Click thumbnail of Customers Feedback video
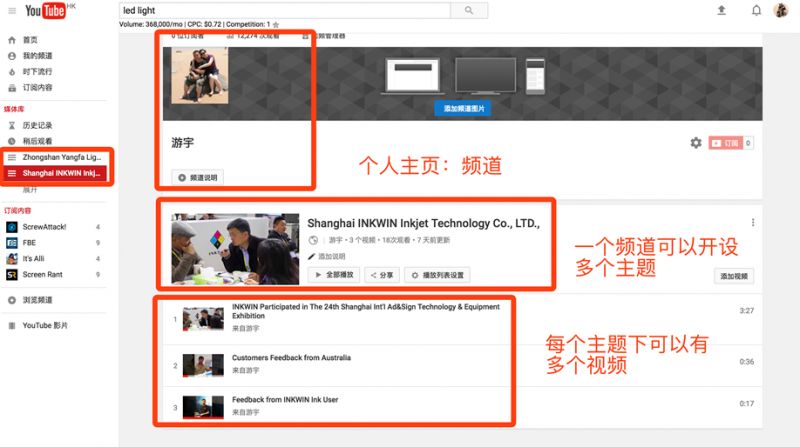The image size is (800, 447). pos(203,365)
